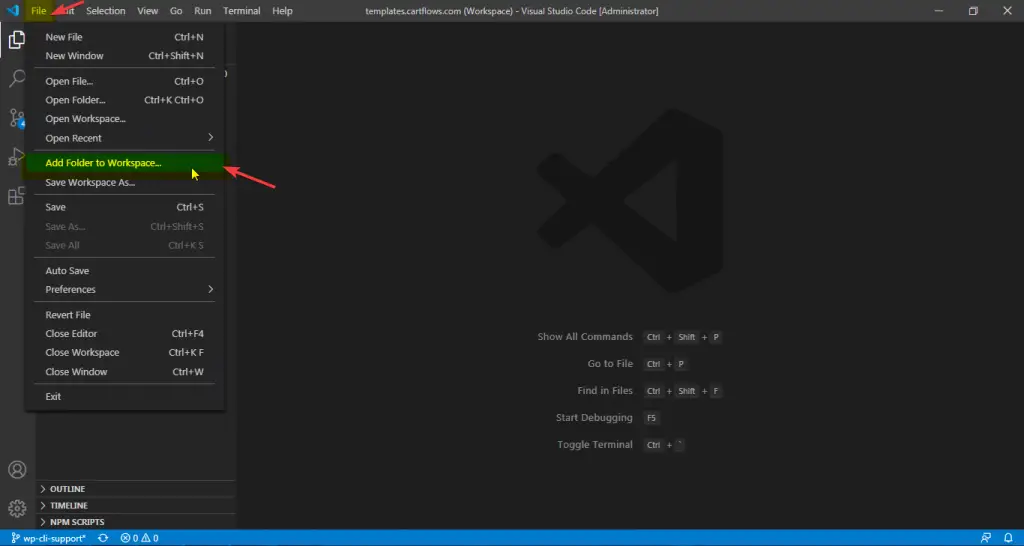
Task: Click the window title text
Action: [x=511, y=11]
